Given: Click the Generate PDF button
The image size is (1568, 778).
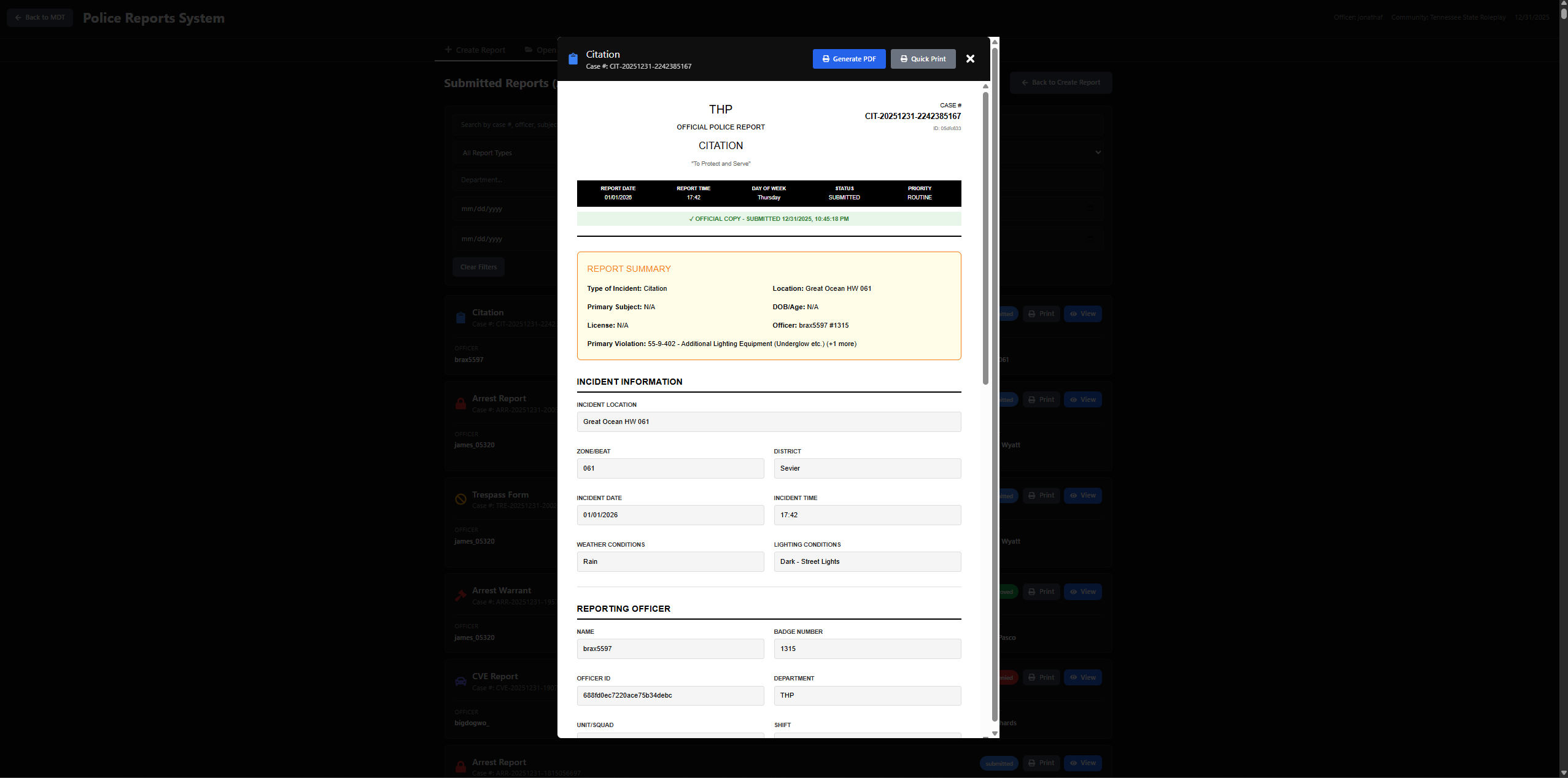Looking at the screenshot, I should pos(848,59).
